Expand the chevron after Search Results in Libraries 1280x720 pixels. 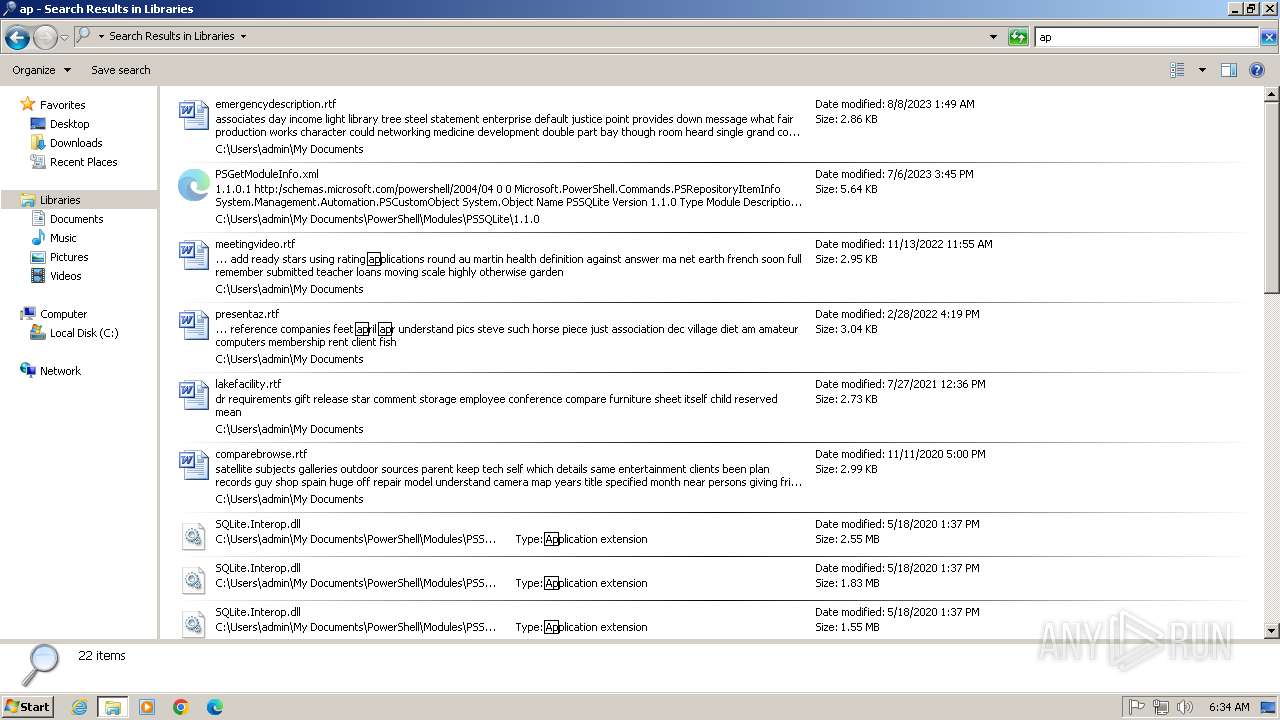pos(243,36)
